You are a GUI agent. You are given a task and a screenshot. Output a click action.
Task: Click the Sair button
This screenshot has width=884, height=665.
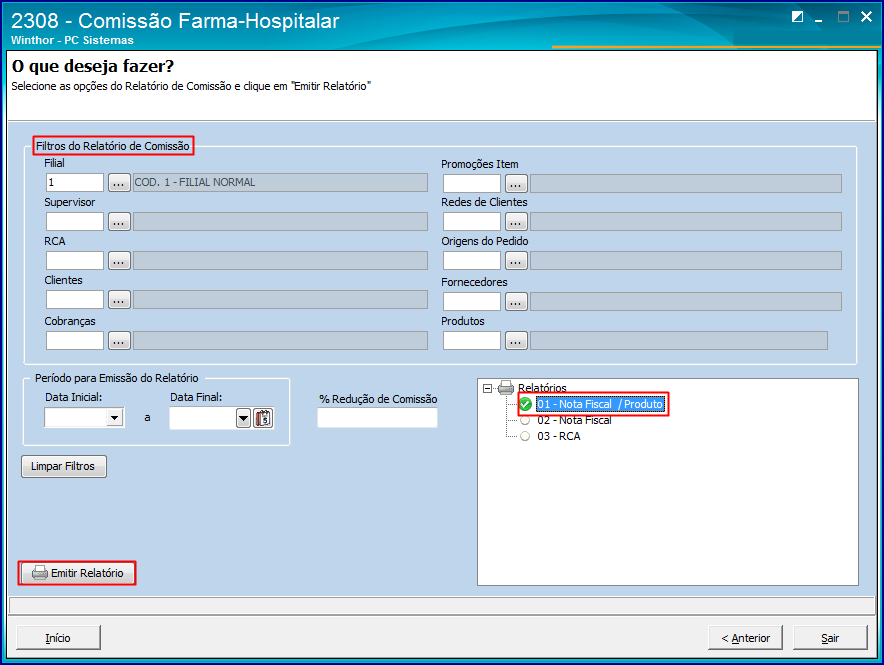pos(830,638)
